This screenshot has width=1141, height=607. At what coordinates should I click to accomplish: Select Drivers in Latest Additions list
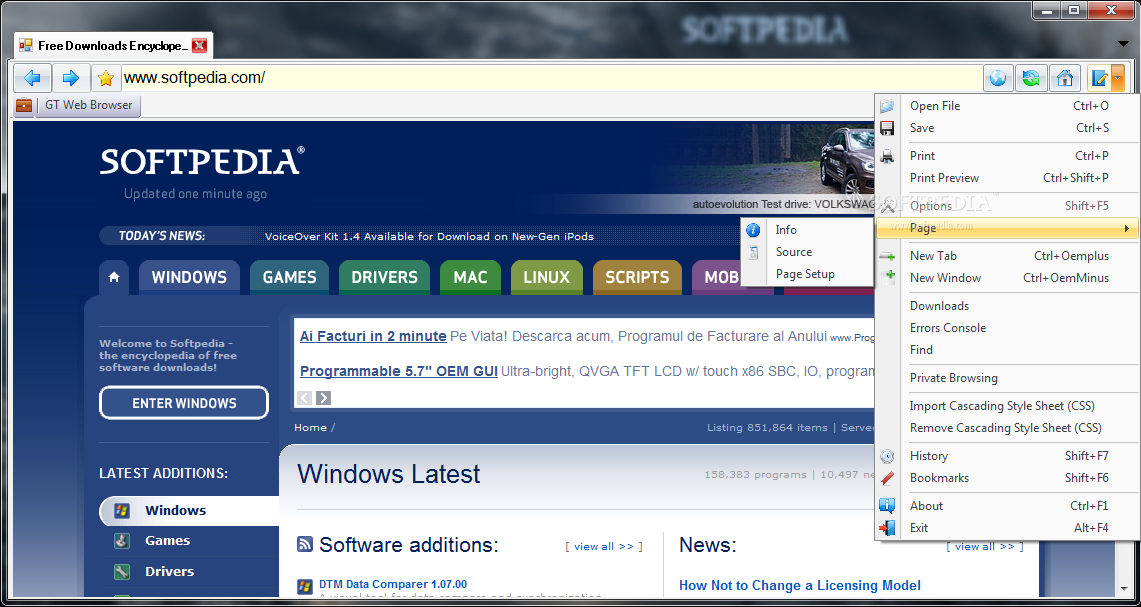click(170, 571)
